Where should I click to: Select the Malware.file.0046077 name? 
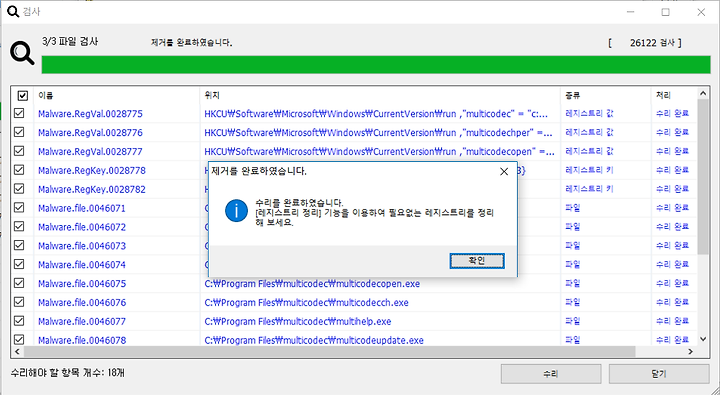click(82, 321)
